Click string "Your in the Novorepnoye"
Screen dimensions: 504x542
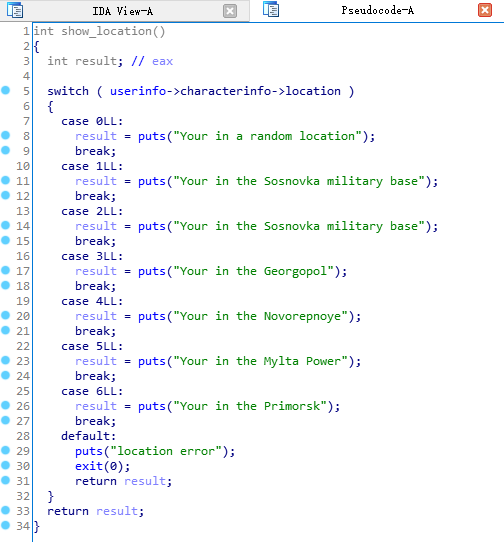260,316
